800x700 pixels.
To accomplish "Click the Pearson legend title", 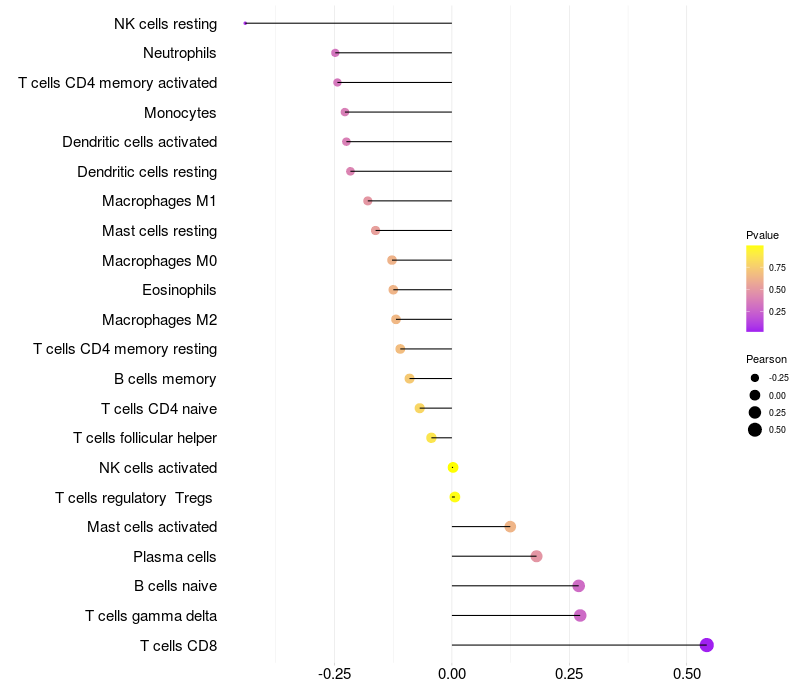I will click(x=766, y=359).
